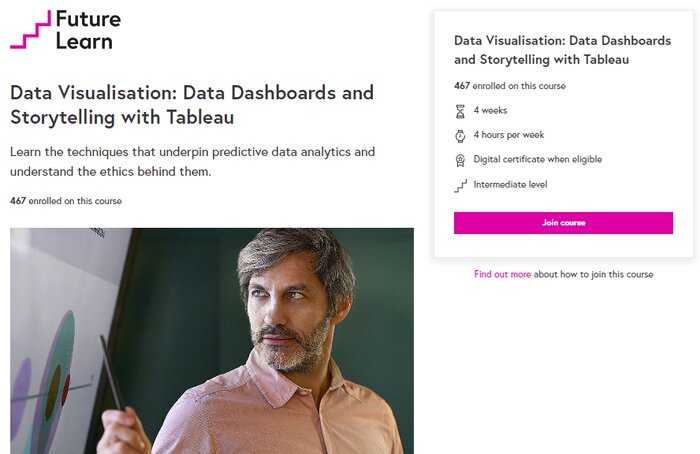Click the certificate ribbon icon
The image size is (700, 454).
coord(460,160)
